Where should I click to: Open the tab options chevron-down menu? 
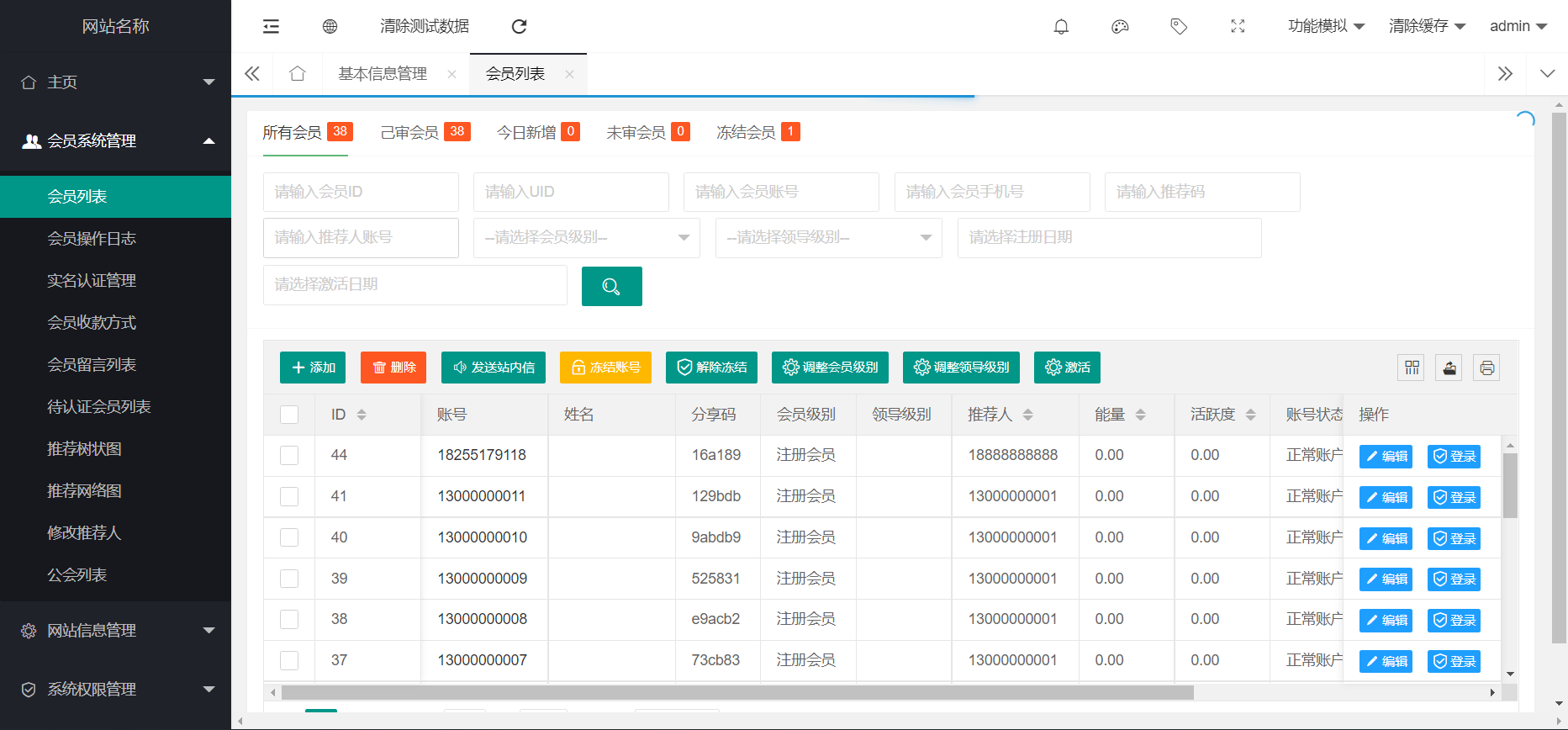coord(1547,74)
